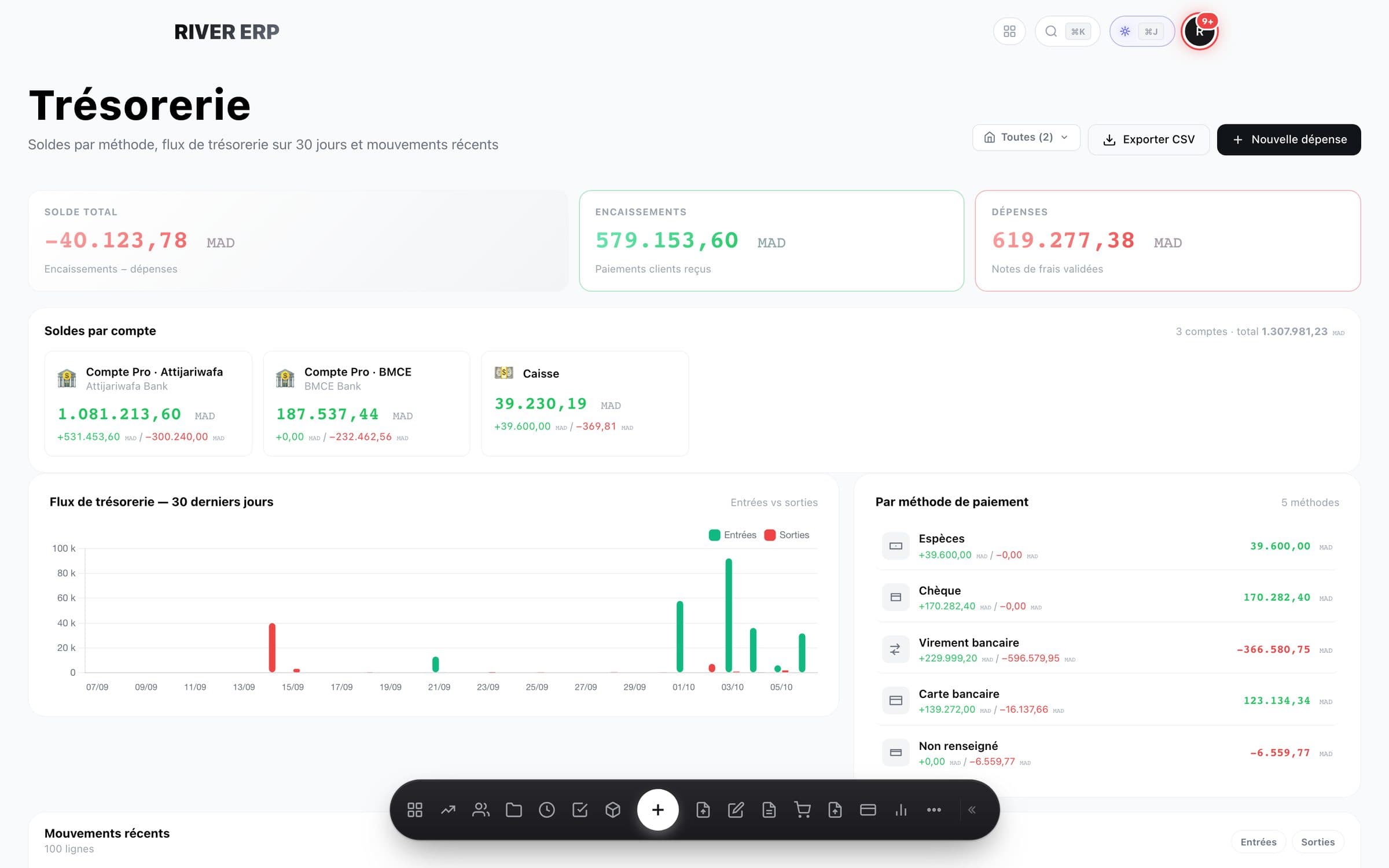
Task: Open the three-dots more menu in the dock
Action: (934, 810)
